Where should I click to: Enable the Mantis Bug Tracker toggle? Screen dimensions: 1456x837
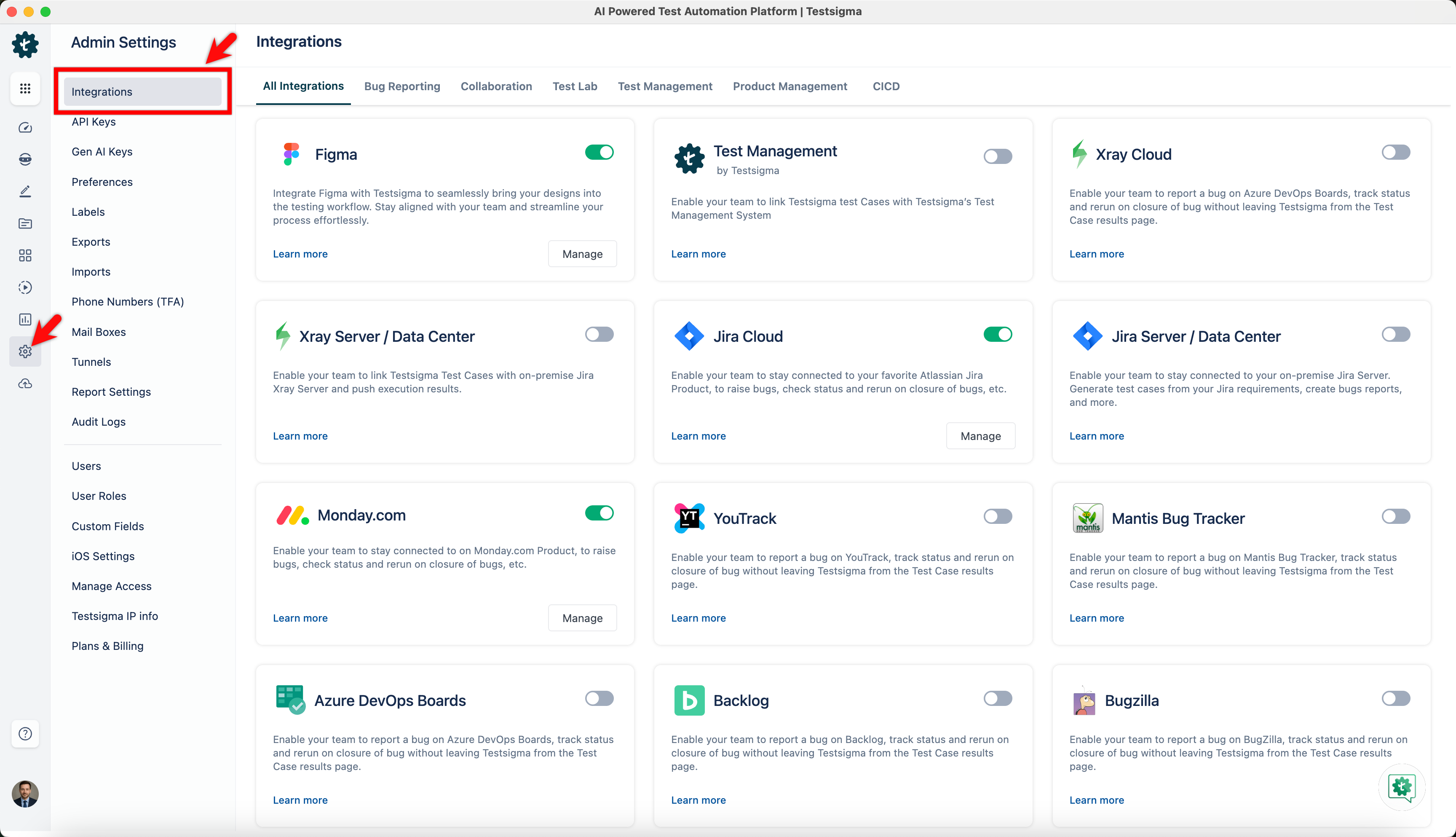(x=1396, y=516)
